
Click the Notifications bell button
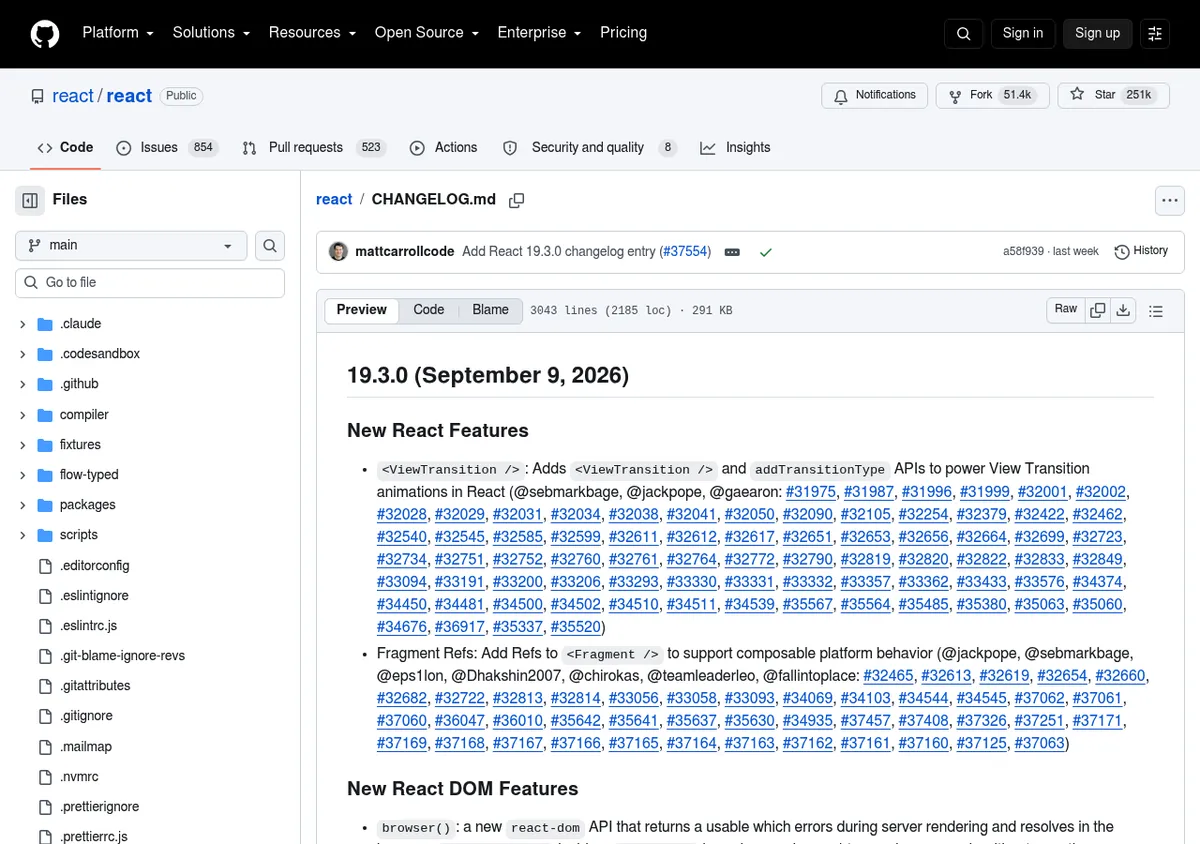(x=875, y=95)
